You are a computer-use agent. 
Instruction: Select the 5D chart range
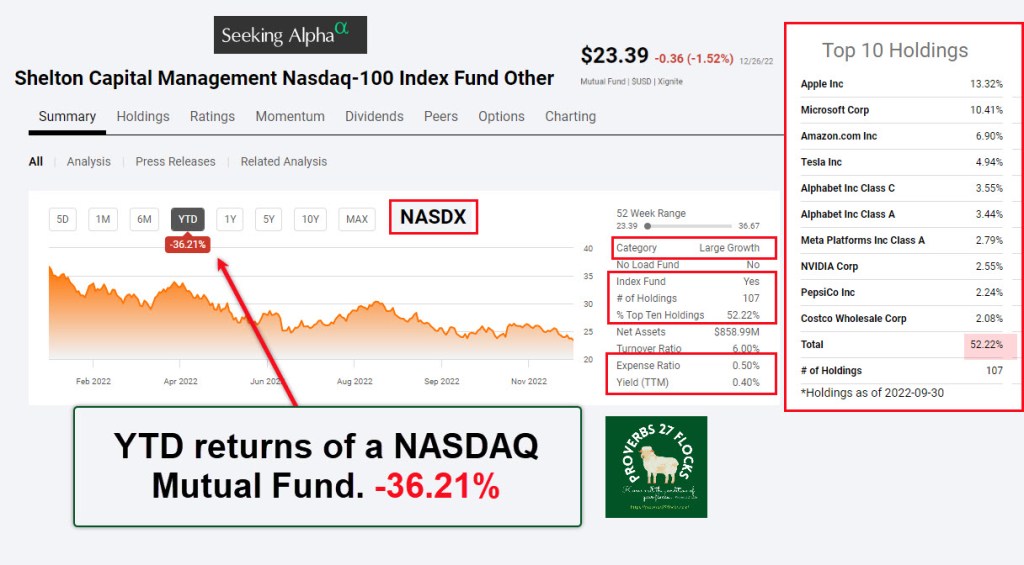[x=63, y=219]
